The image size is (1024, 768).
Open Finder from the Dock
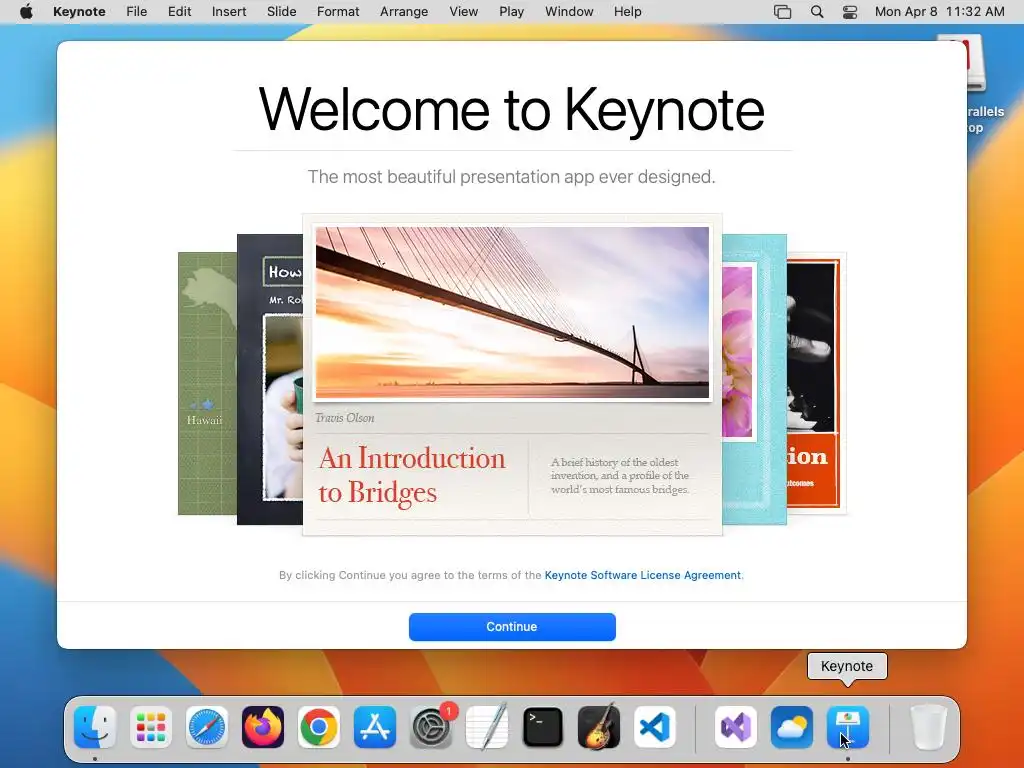95,727
